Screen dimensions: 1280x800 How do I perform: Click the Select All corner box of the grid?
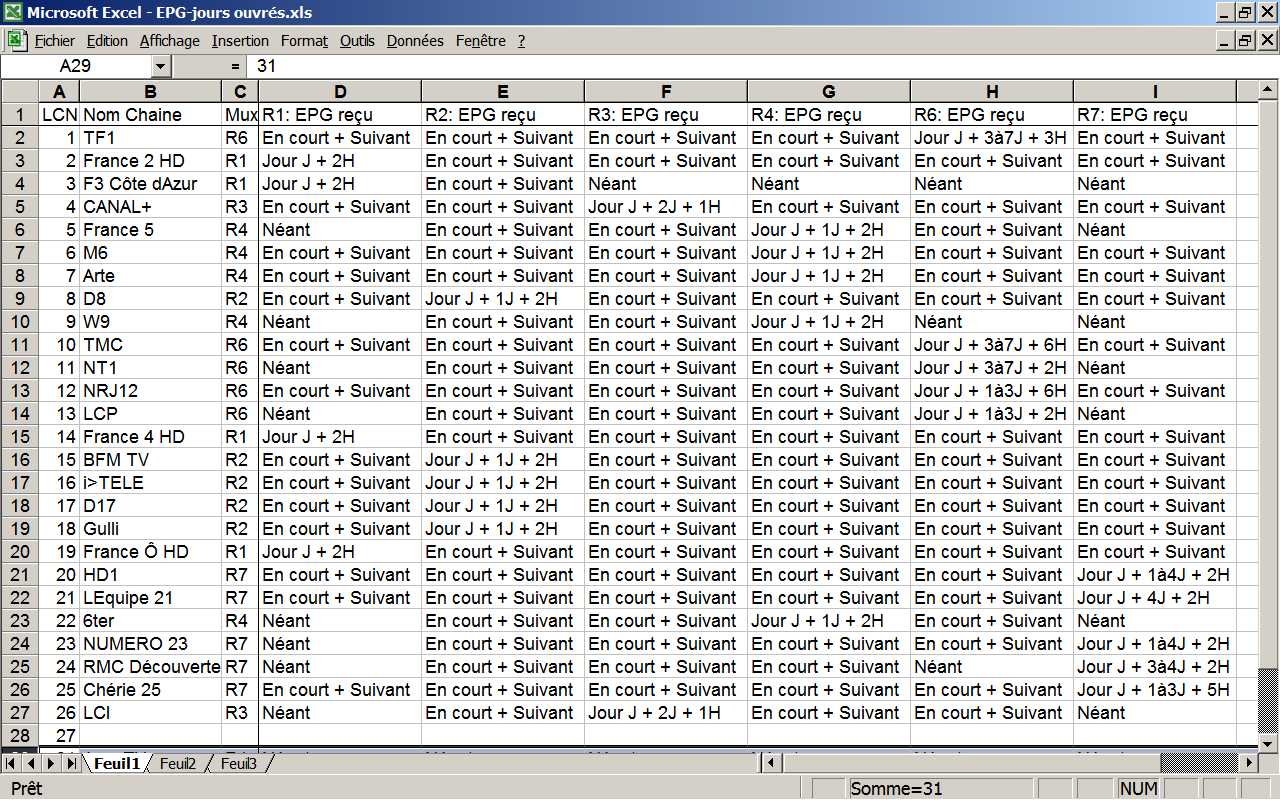coord(19,91)
